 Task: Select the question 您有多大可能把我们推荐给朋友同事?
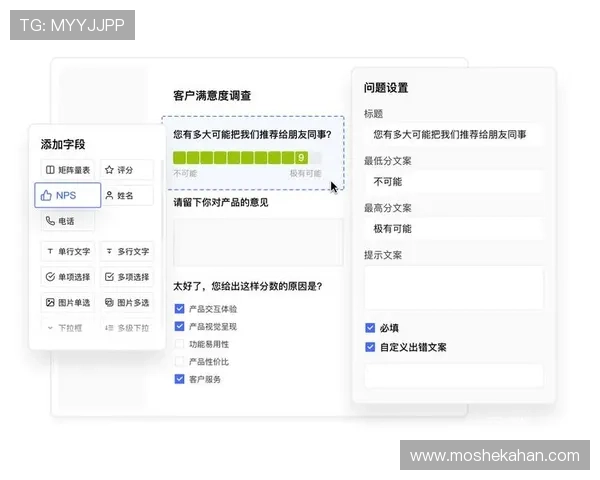point(252,134)
